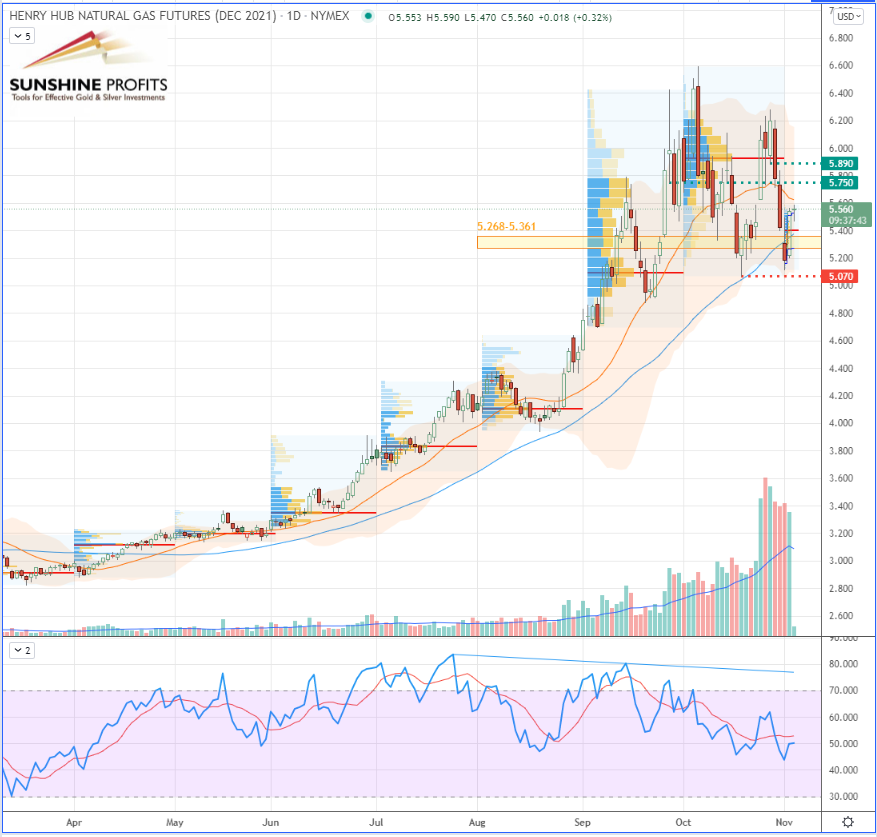877x837 pixels.
Task: Click the Nov label on time axis
Action: (784, 822)
